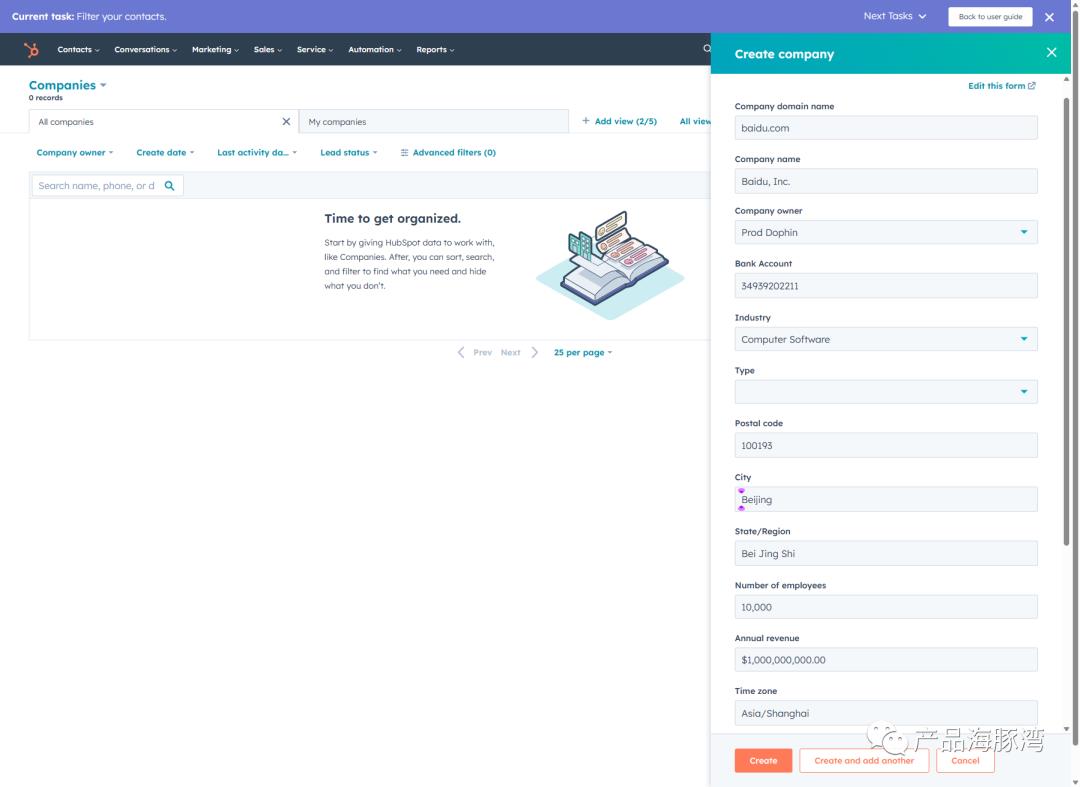Open the Advanced filters panel
1080x787 pixels.
pos(448,153)
